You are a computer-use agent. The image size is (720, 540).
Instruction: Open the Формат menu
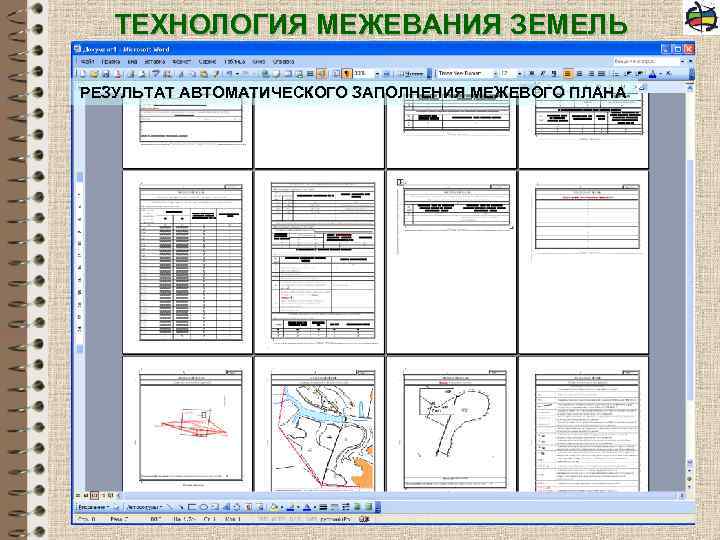click(182, 62)
